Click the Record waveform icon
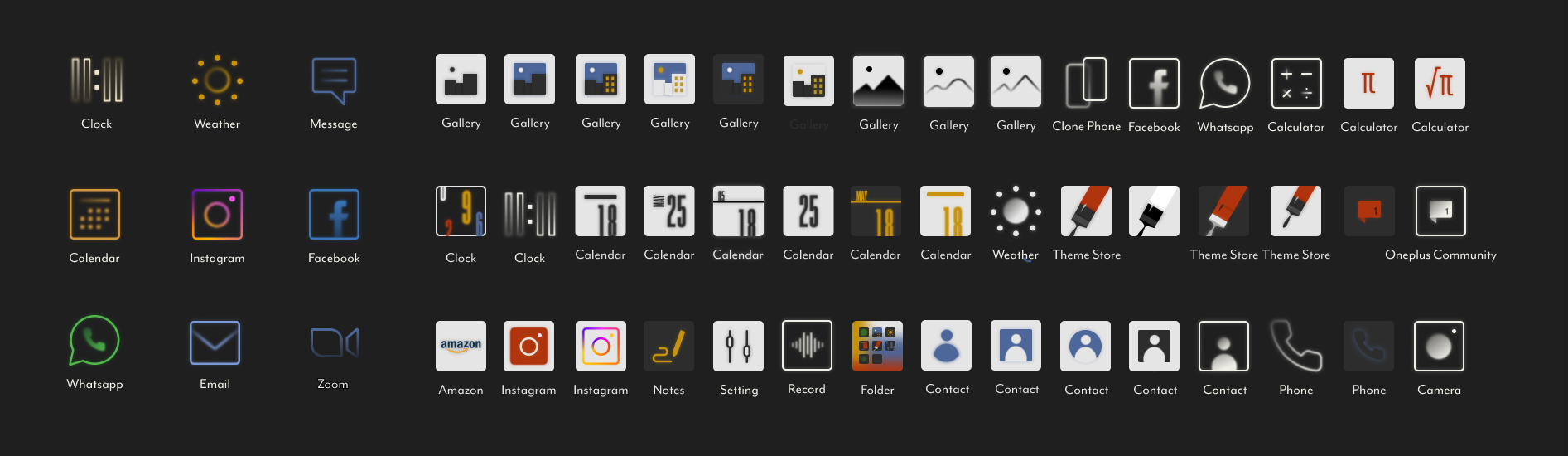Screen dimensions: 1568x456 click(808, 345)
